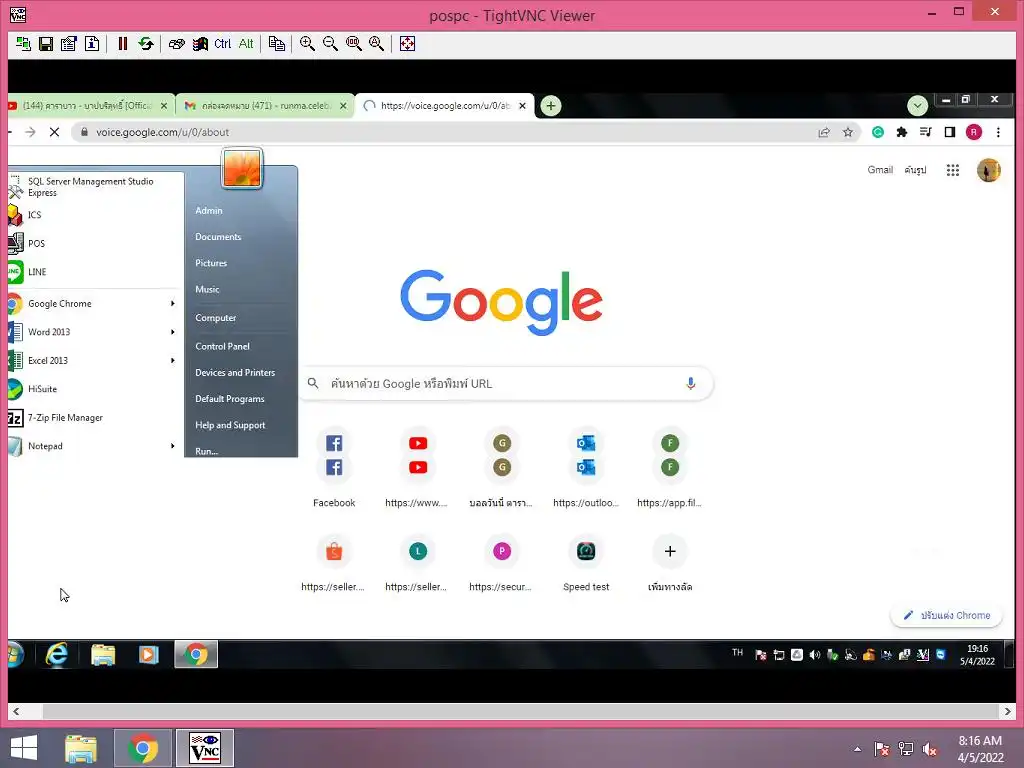Click the Google account profile picture
This screenshot has width=1024, height=768.
tap(989, 170)
